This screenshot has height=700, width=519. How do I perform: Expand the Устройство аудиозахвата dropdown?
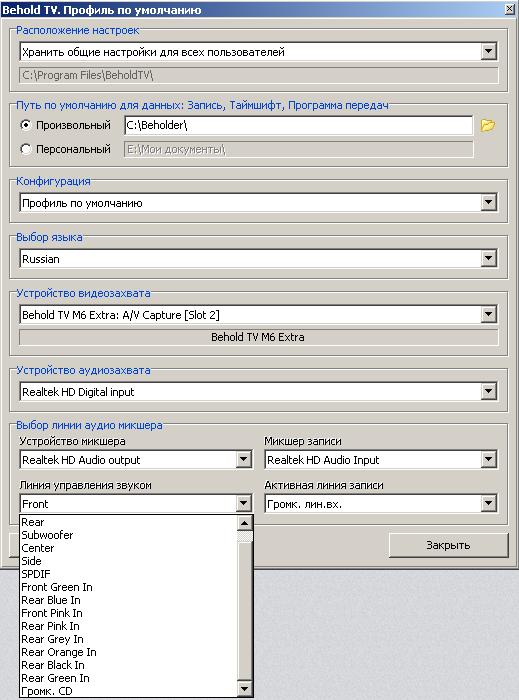(489, 392)
